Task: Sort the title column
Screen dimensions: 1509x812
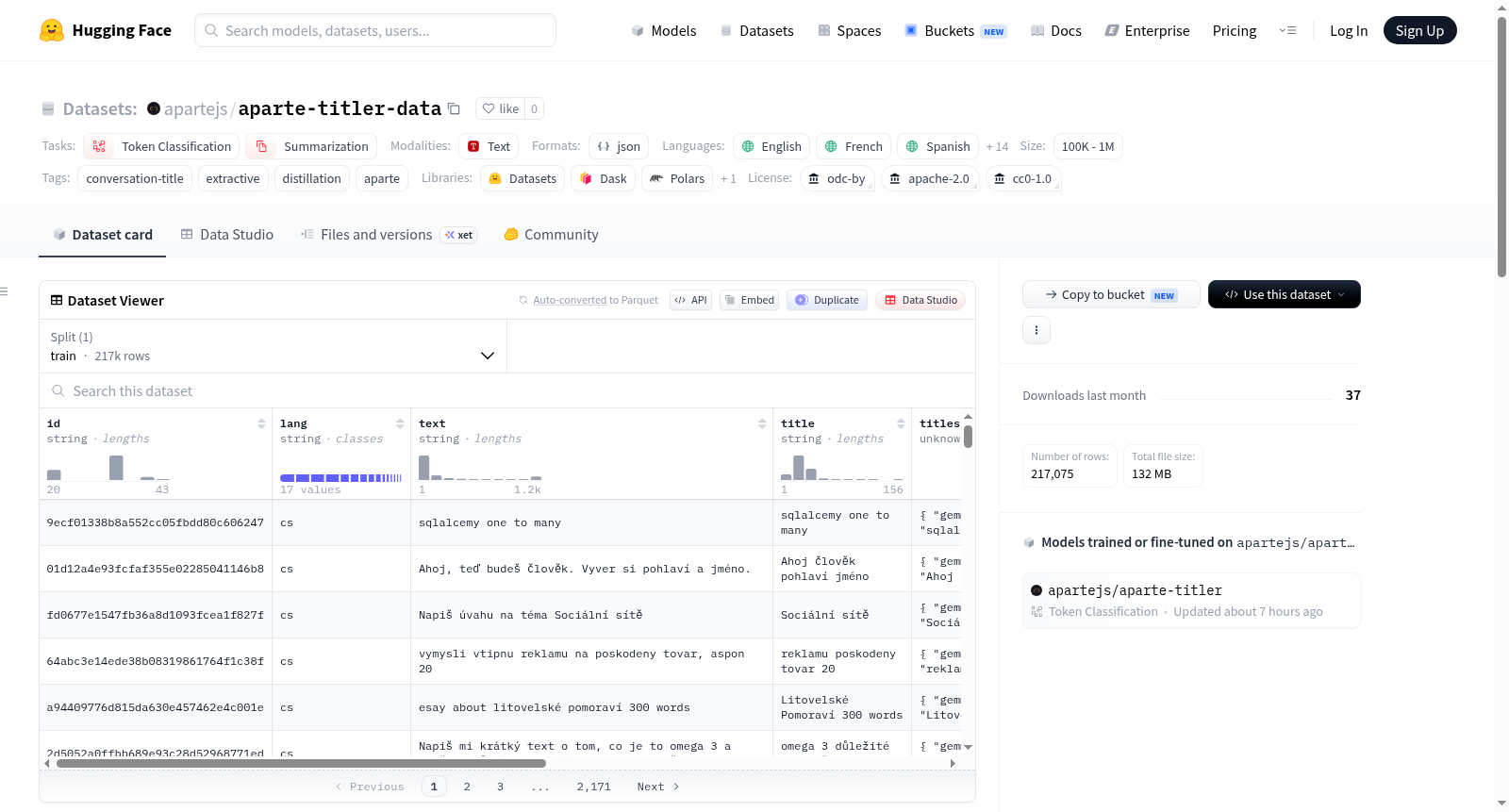Action: coord(901,423)
